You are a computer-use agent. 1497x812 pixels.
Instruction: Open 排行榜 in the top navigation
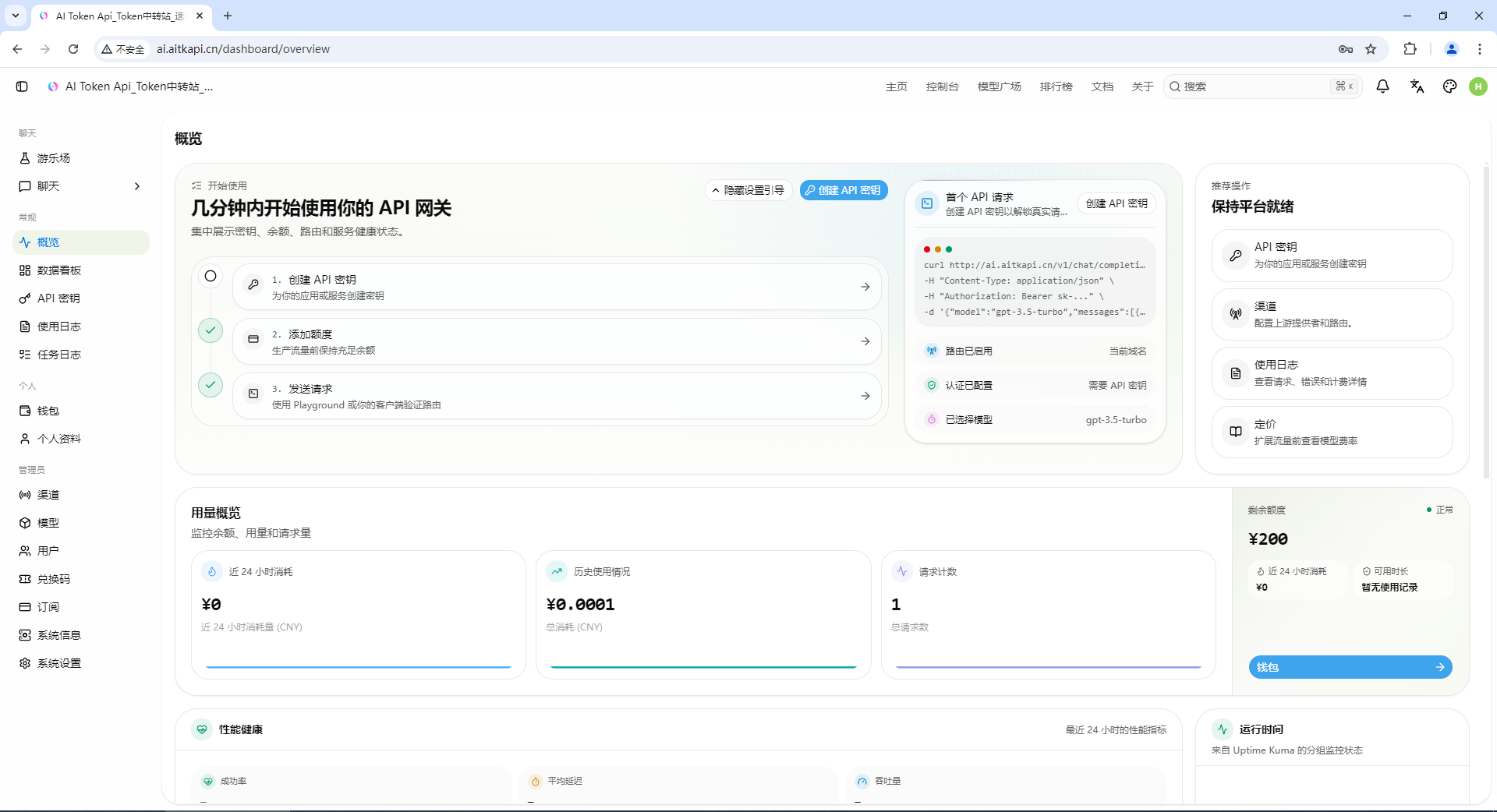(x=1056, y=86)
